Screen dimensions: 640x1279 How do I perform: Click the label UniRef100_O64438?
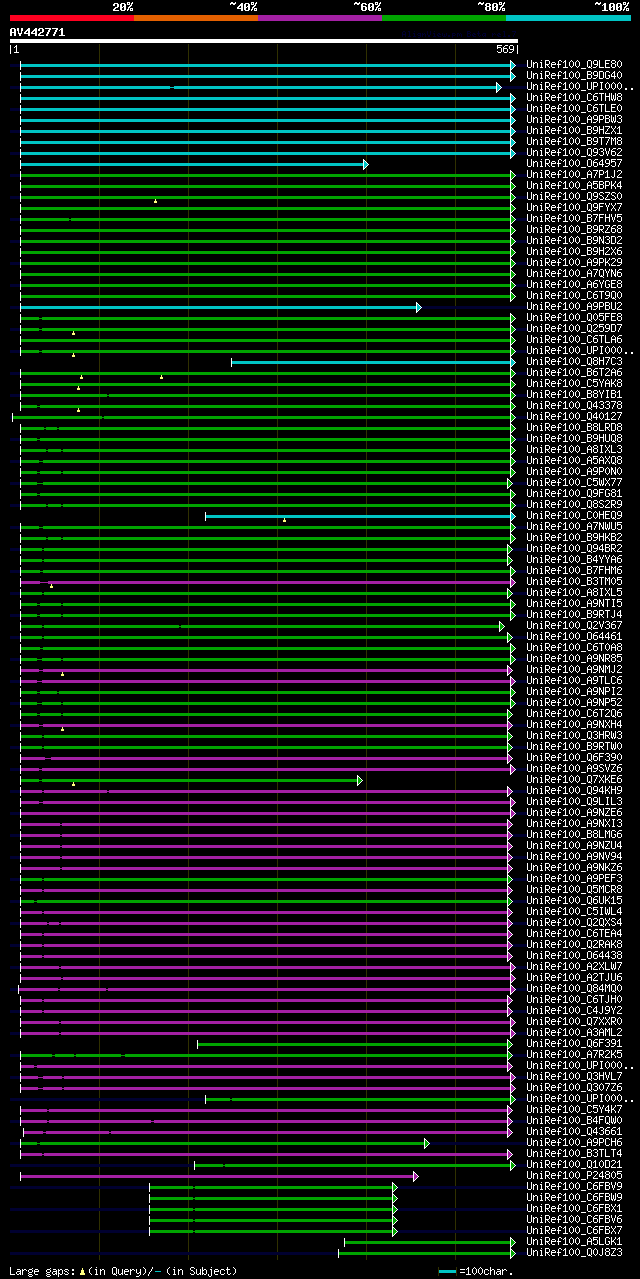point(574,956)
